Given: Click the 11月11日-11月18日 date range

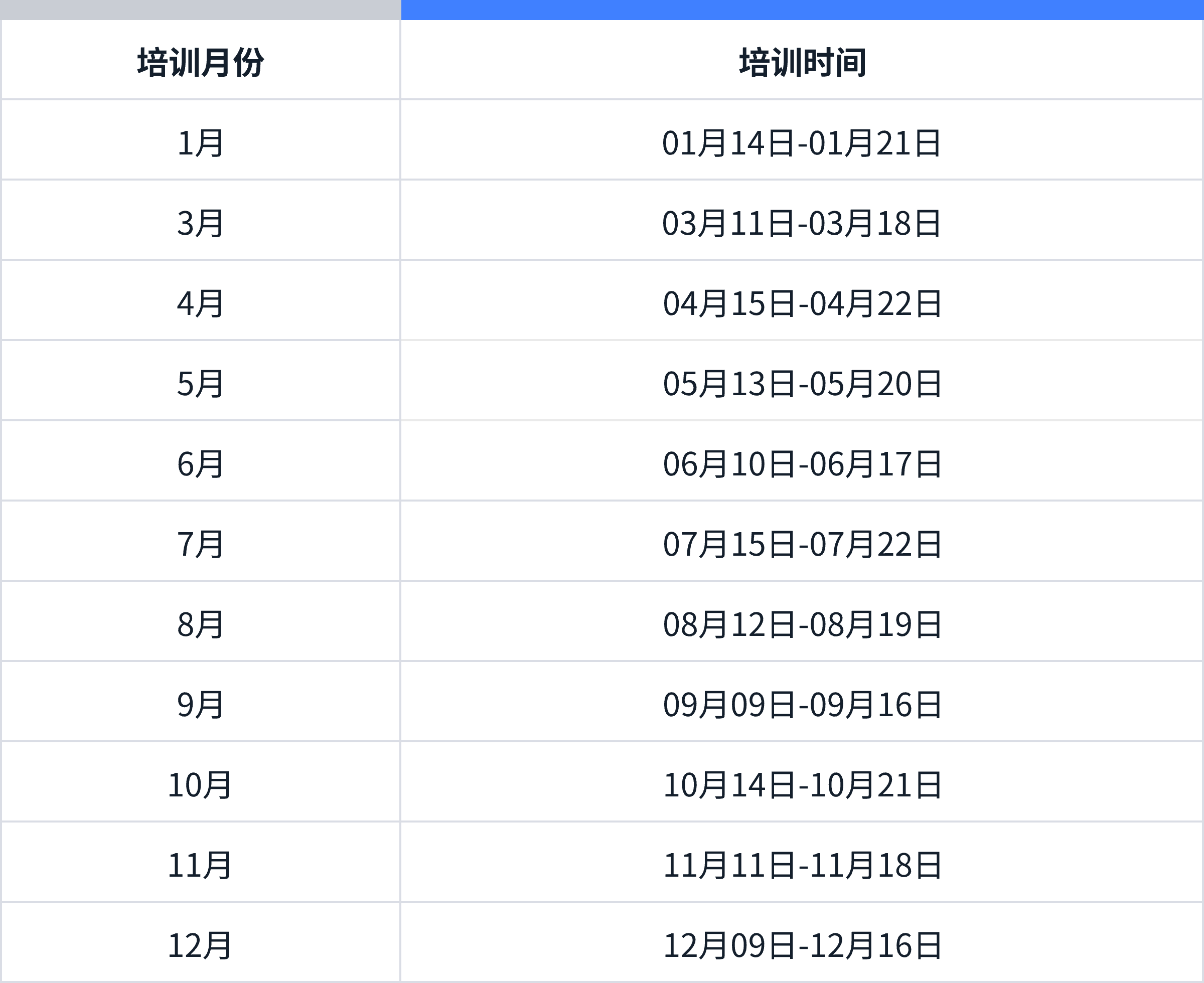Looking at the screenshot, I should pos(802,866).
